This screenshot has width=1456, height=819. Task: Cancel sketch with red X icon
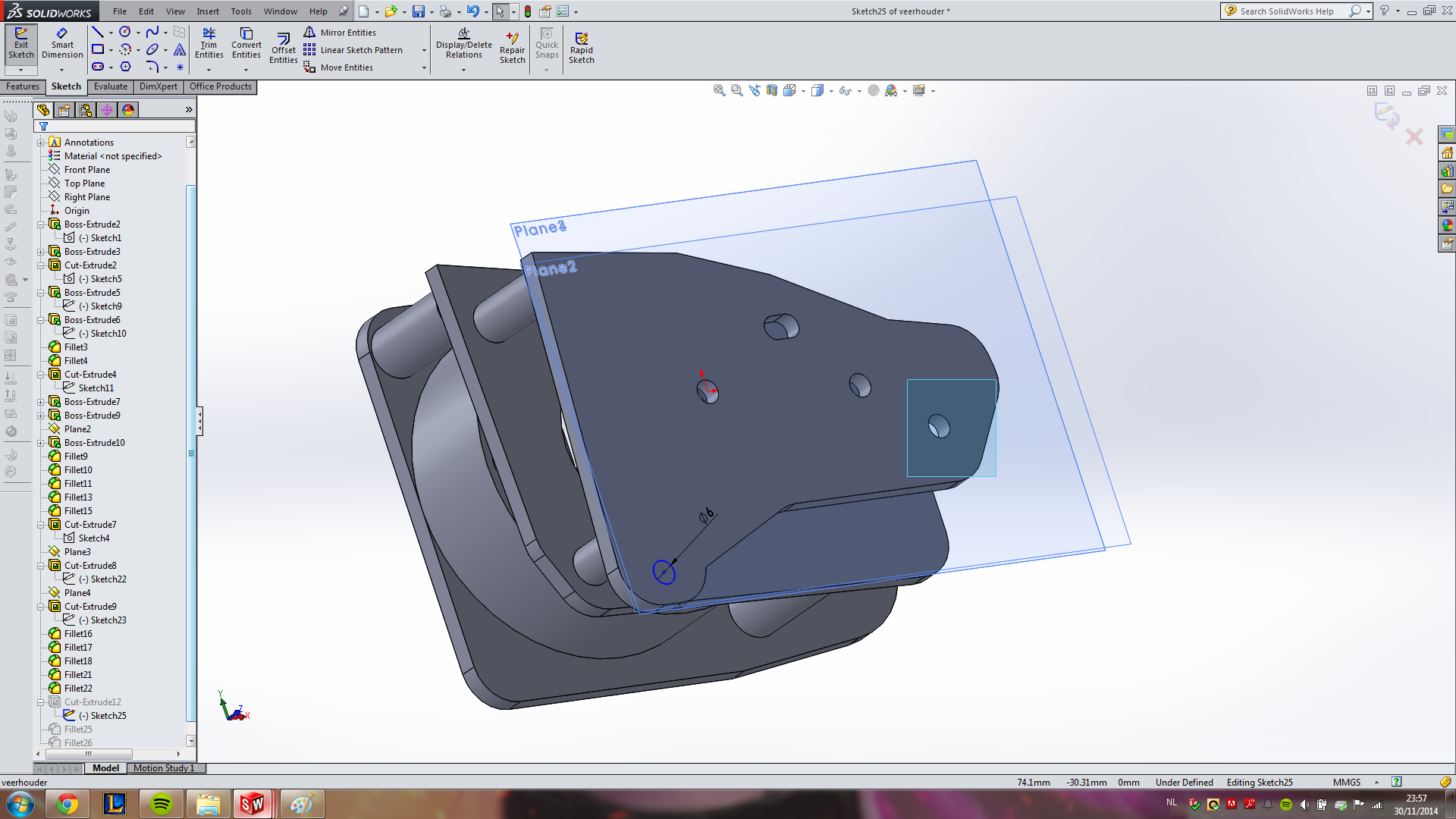click(x=1414, y=136)
